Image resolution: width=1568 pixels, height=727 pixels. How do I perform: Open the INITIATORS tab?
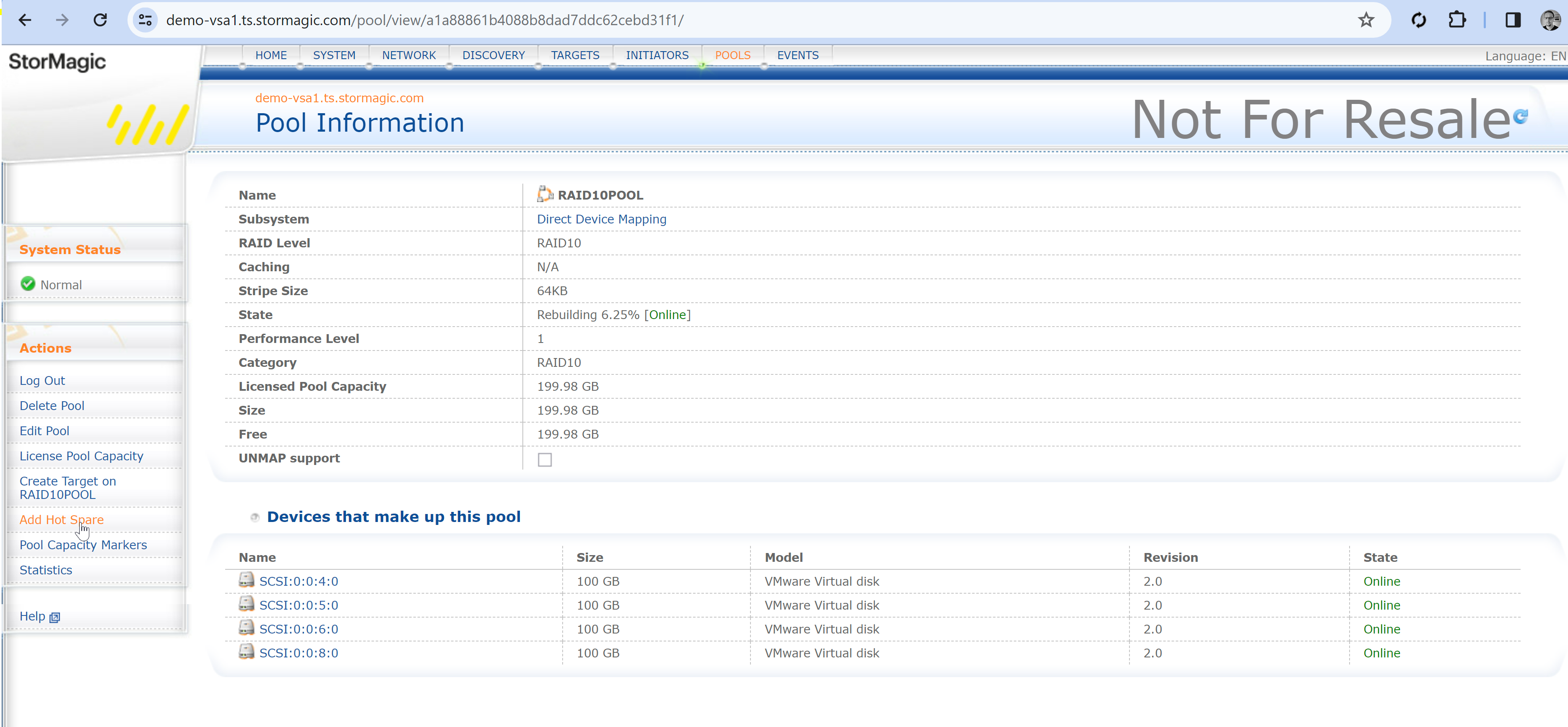657,55
